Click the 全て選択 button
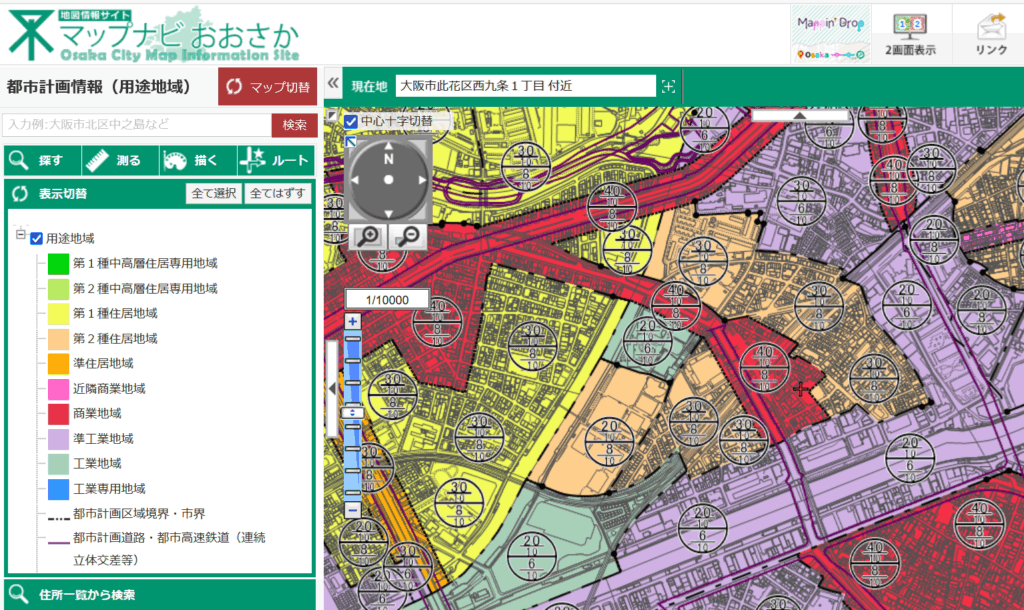Viewport: 1024px width, 610px height. coord(214,193)
